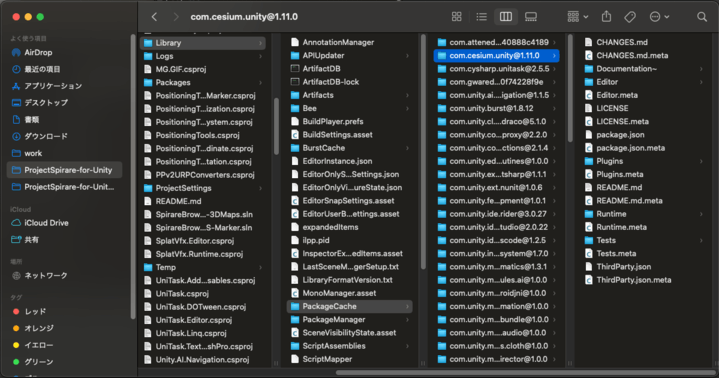Open アプリケーション in sidebar
This screenshot has width=719, height=378.
point(64,86)
